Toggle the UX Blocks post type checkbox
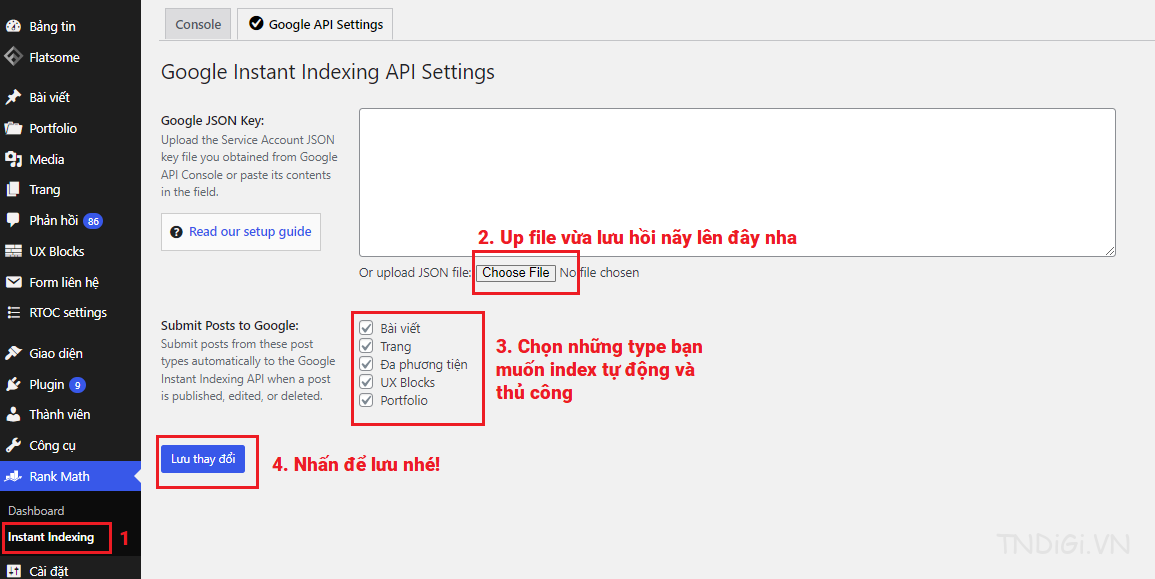 point(366,382)
